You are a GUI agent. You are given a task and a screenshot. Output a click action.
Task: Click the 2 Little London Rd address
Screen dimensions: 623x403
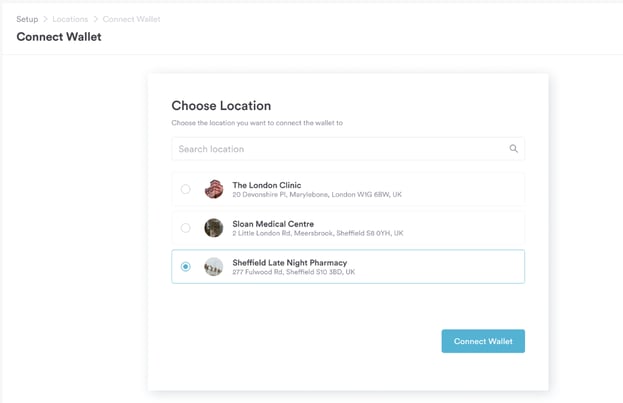[317, 233]
